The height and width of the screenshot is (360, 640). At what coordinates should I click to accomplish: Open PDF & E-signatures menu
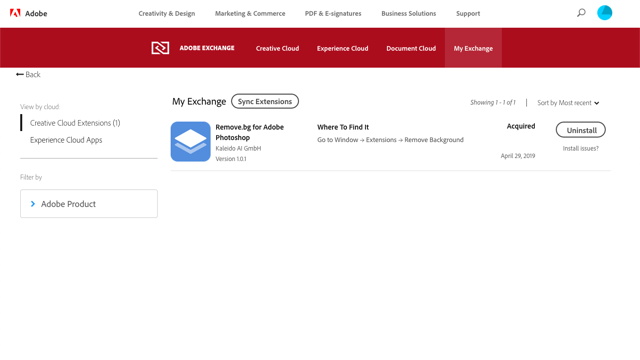tap(333, 13)
